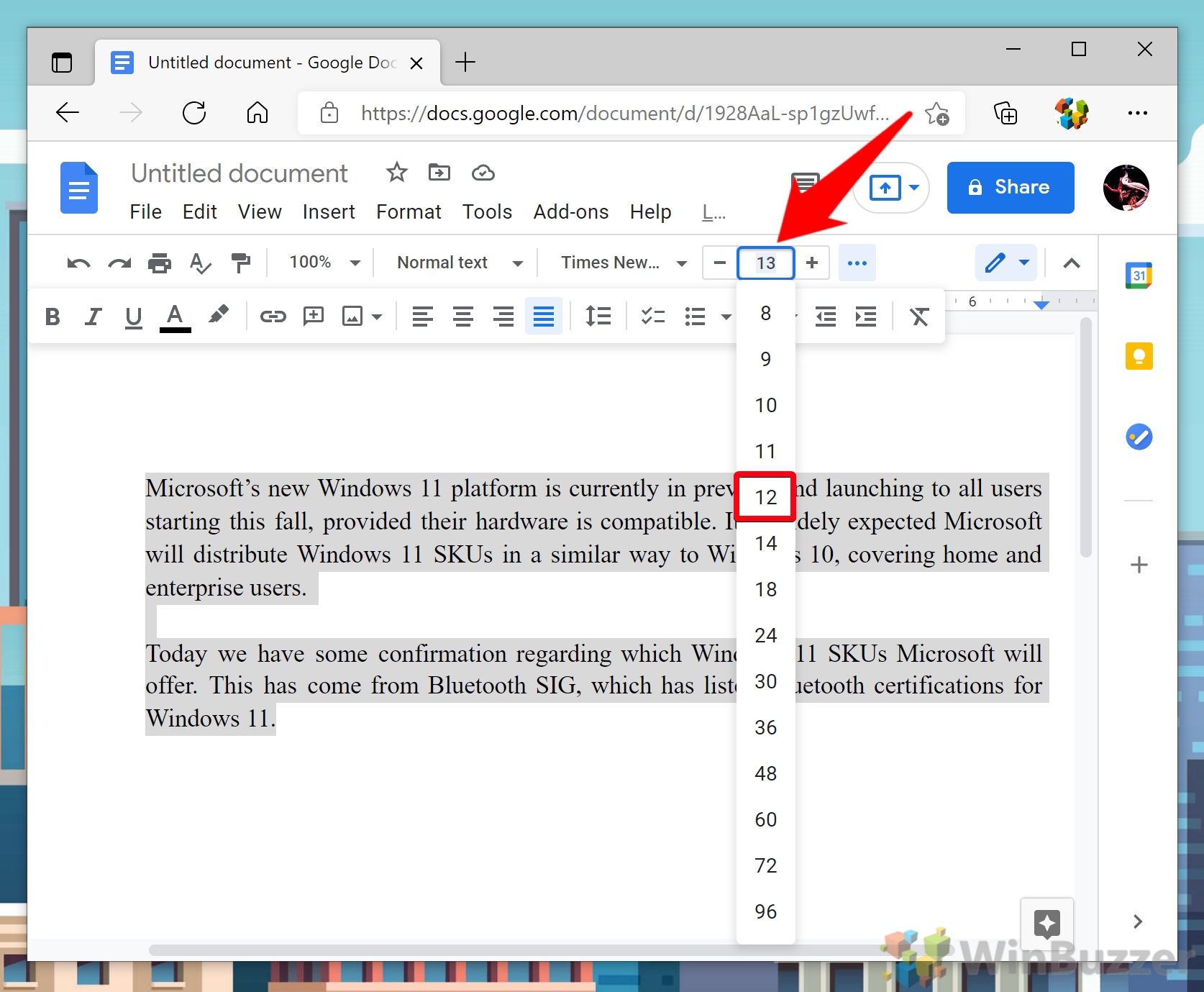Toggle underline formatting
The height and width of the screenshot is (992, 1204).
133,317
